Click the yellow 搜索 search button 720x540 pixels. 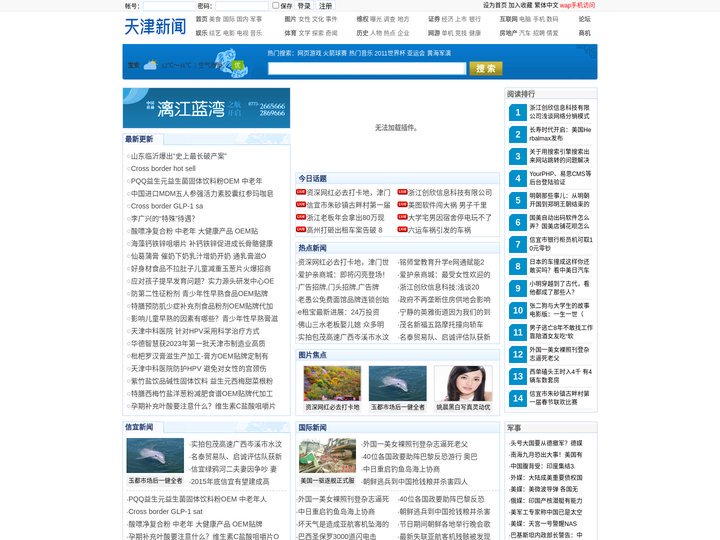pos(486,68)
